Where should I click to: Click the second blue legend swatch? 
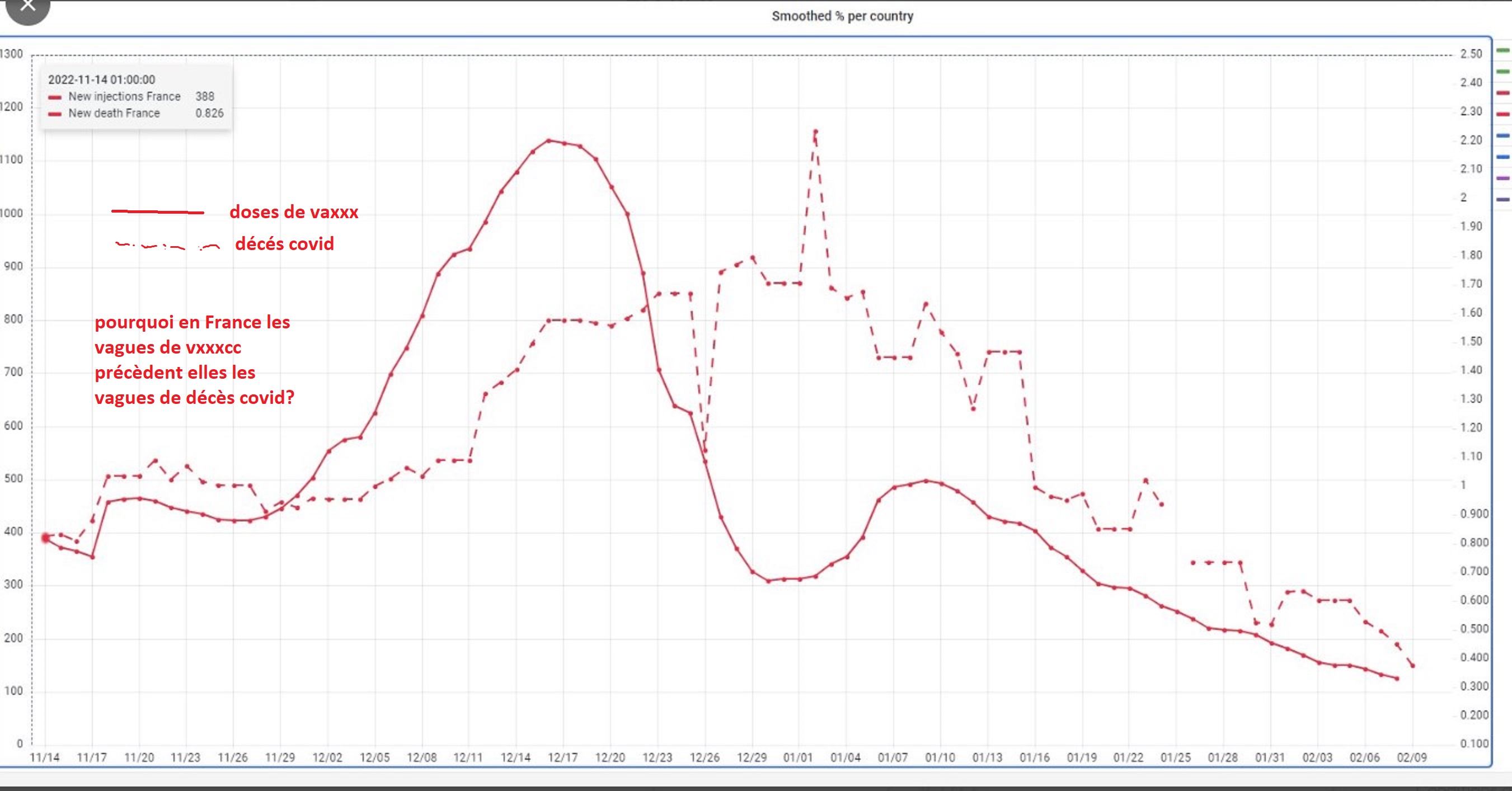(x=1502, y=157)
